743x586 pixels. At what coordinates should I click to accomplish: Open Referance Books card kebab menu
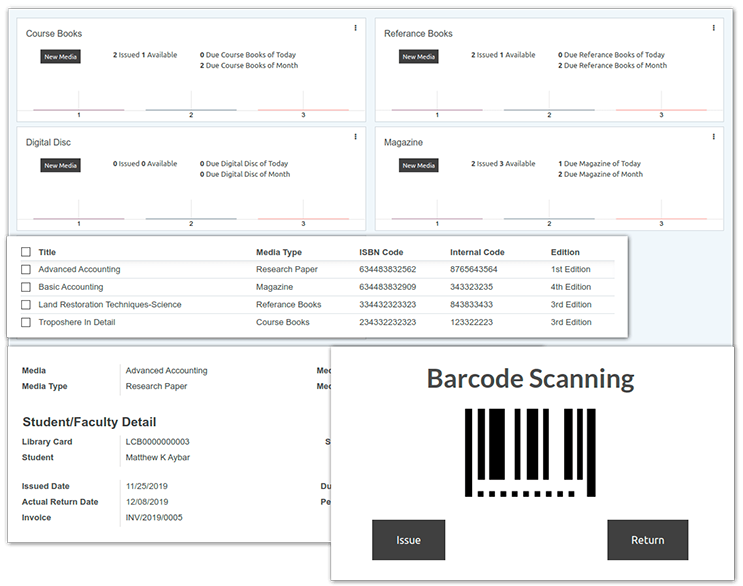(x=714, y=28)
